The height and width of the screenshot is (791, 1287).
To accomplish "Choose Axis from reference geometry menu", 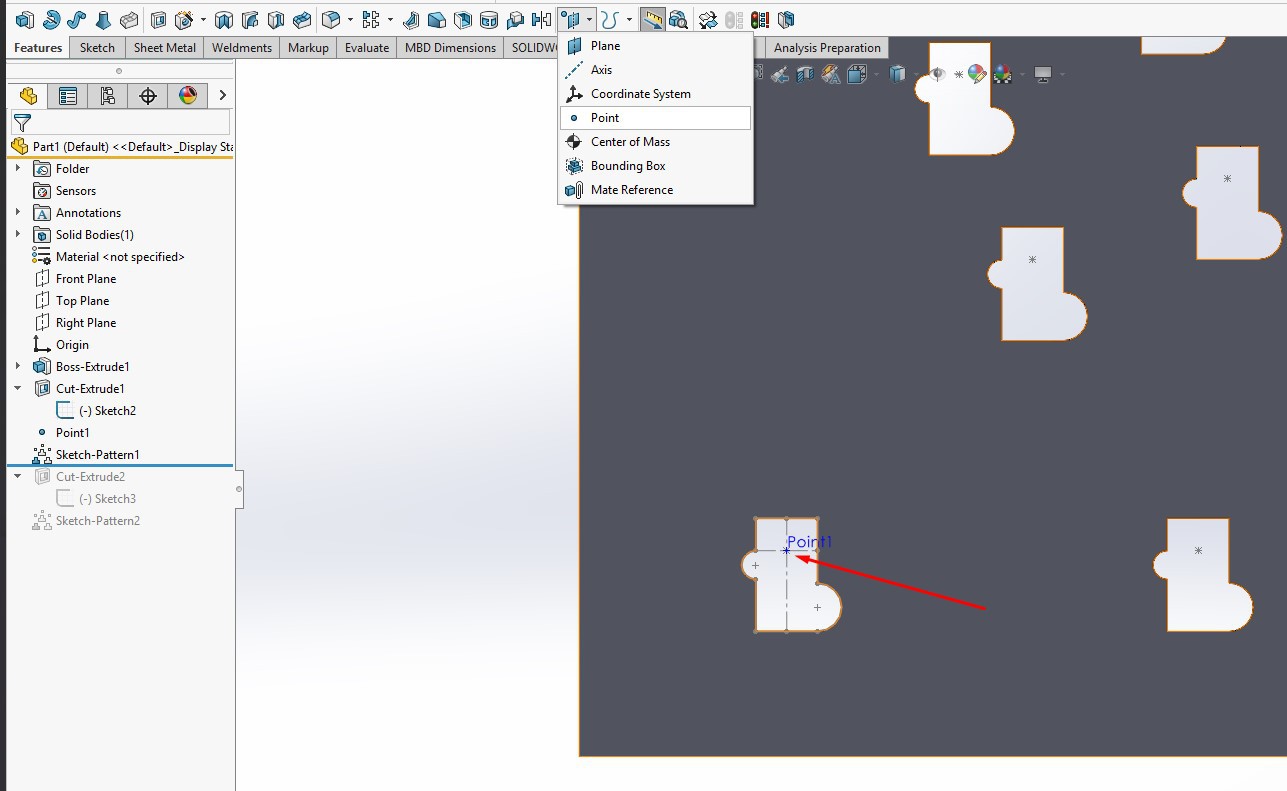I will pyautogui.click(x=655, y=70).
